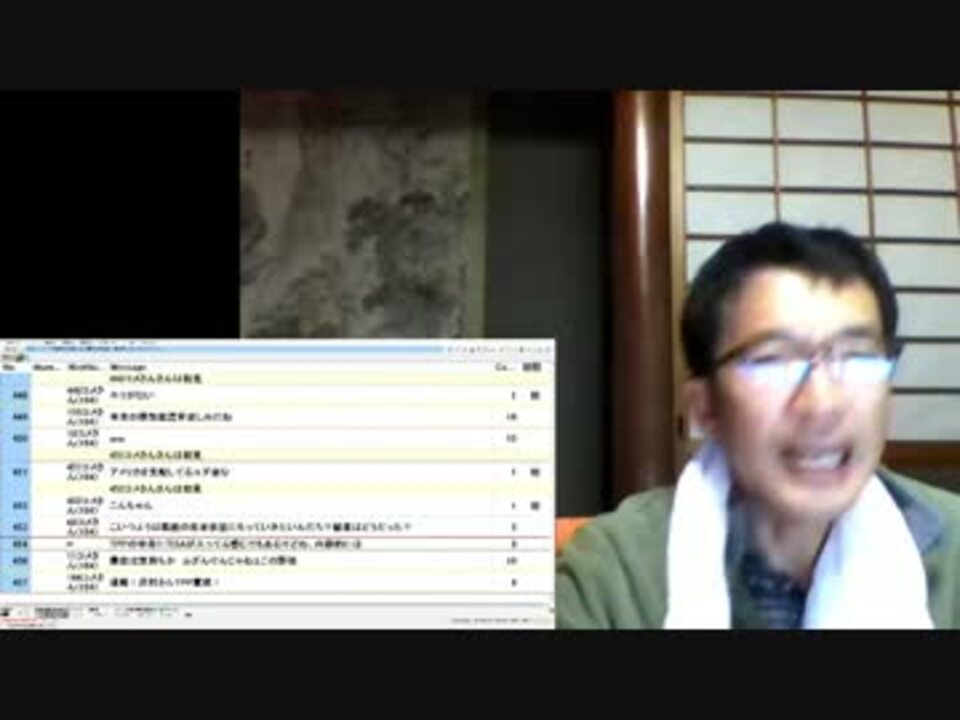
Task: Click the small dark icon right of the bottom toolbar buttons
Action: tap(188, 613)
